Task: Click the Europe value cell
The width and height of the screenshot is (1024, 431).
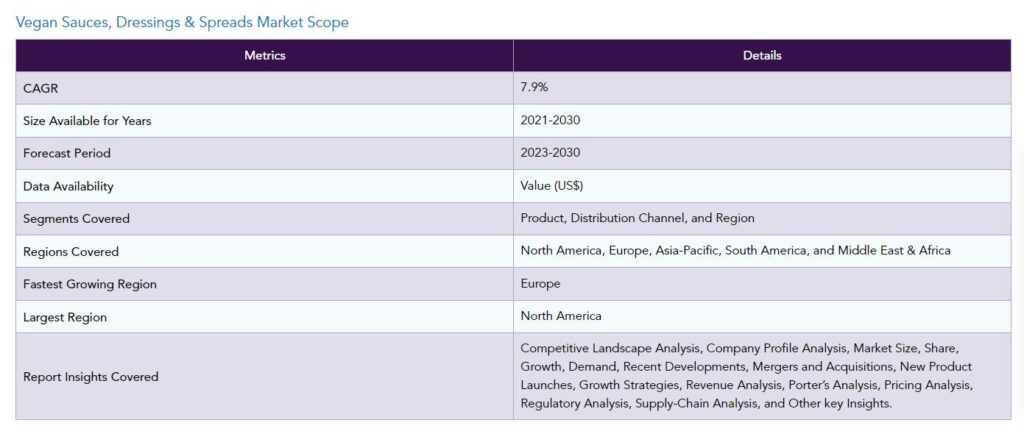Action: coord(762,284)
